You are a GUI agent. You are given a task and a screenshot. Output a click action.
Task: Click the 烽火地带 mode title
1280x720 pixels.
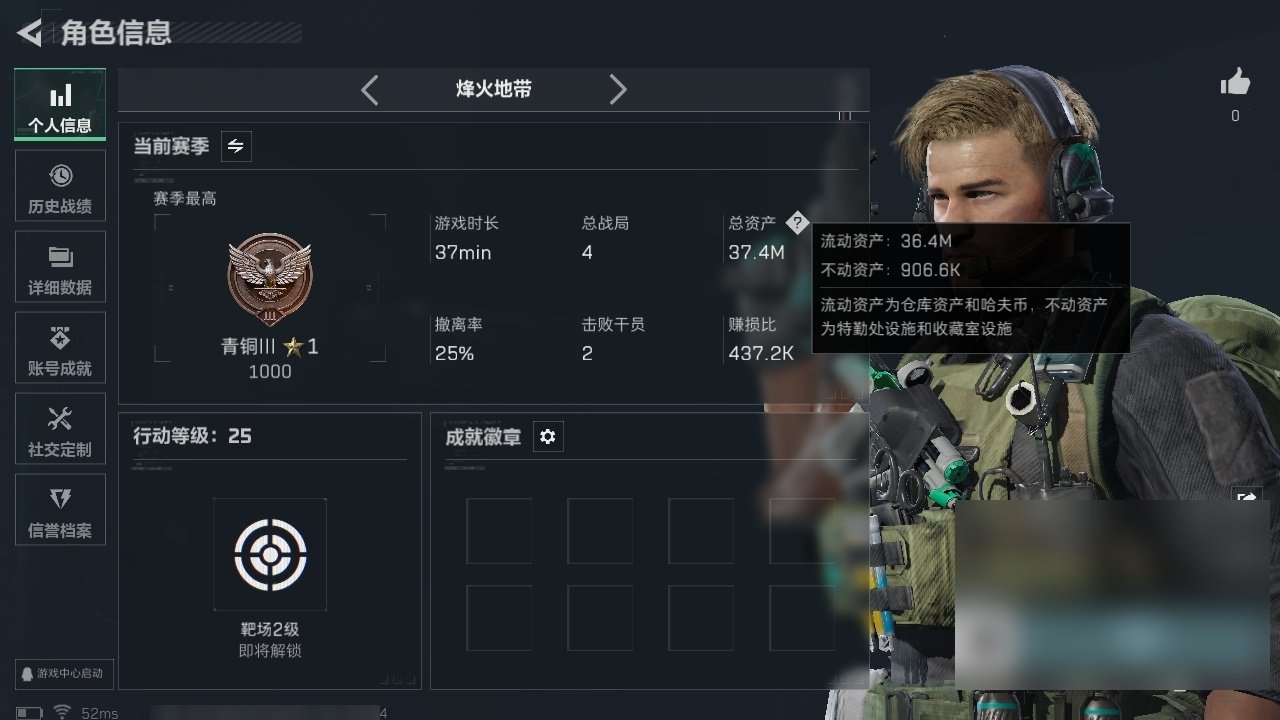point(494,90)
